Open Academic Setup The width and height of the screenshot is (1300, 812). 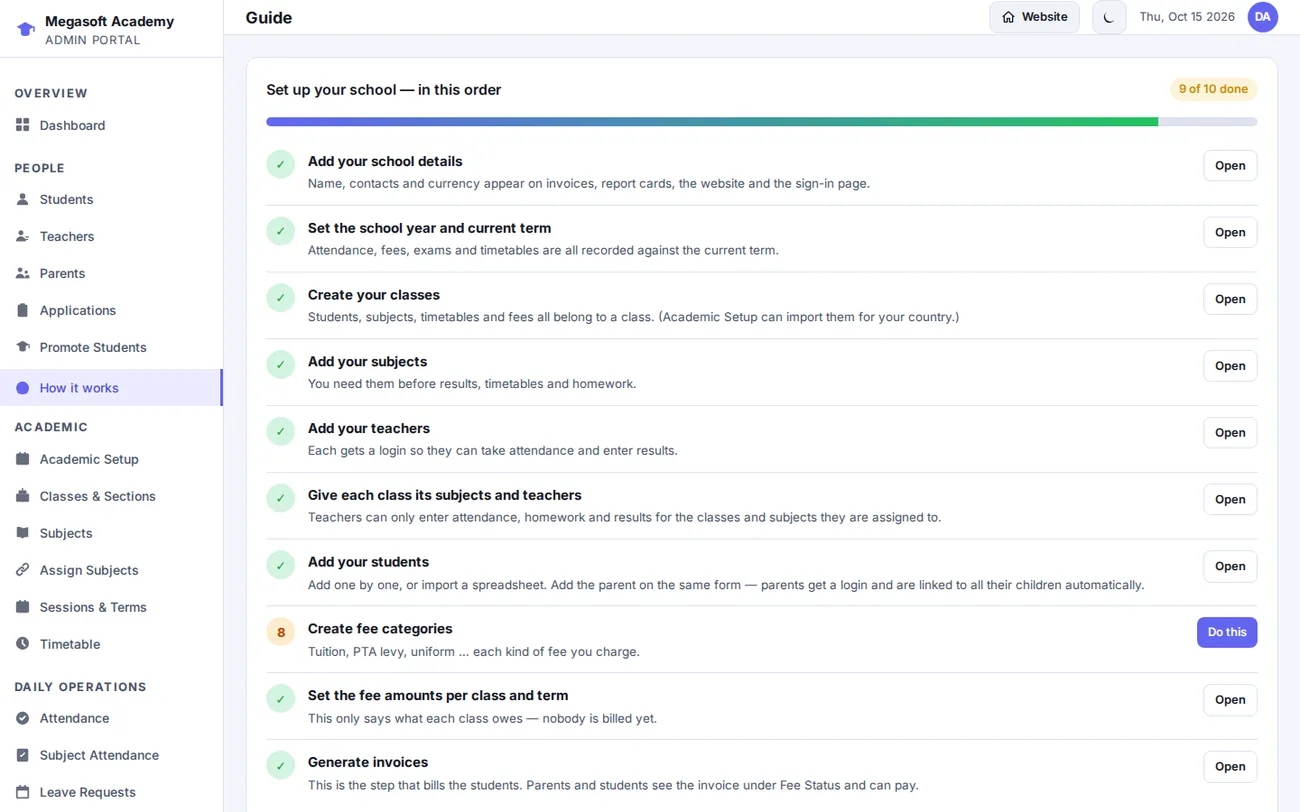coord(111,459)
